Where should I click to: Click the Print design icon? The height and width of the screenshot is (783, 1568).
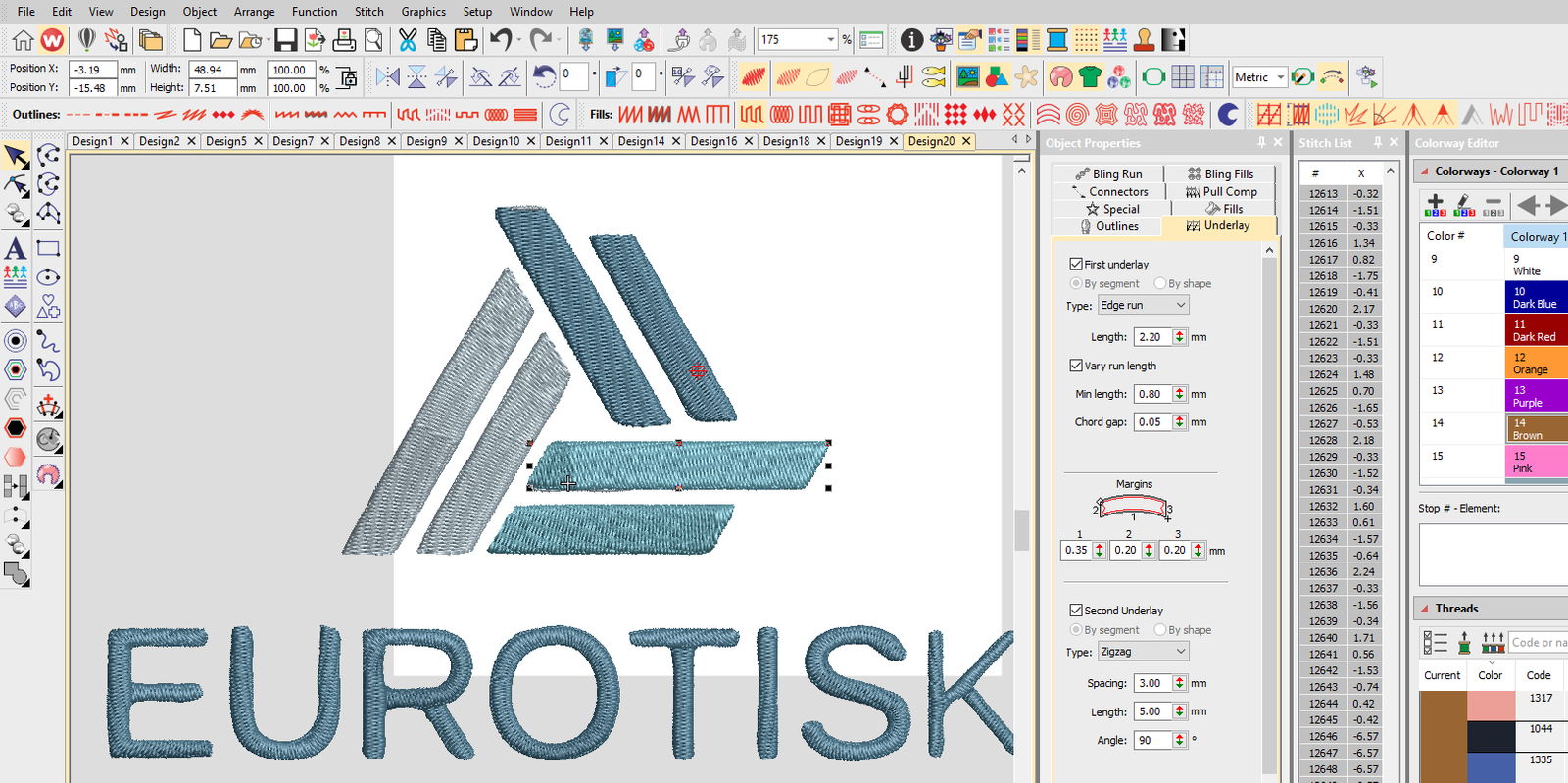344,40
